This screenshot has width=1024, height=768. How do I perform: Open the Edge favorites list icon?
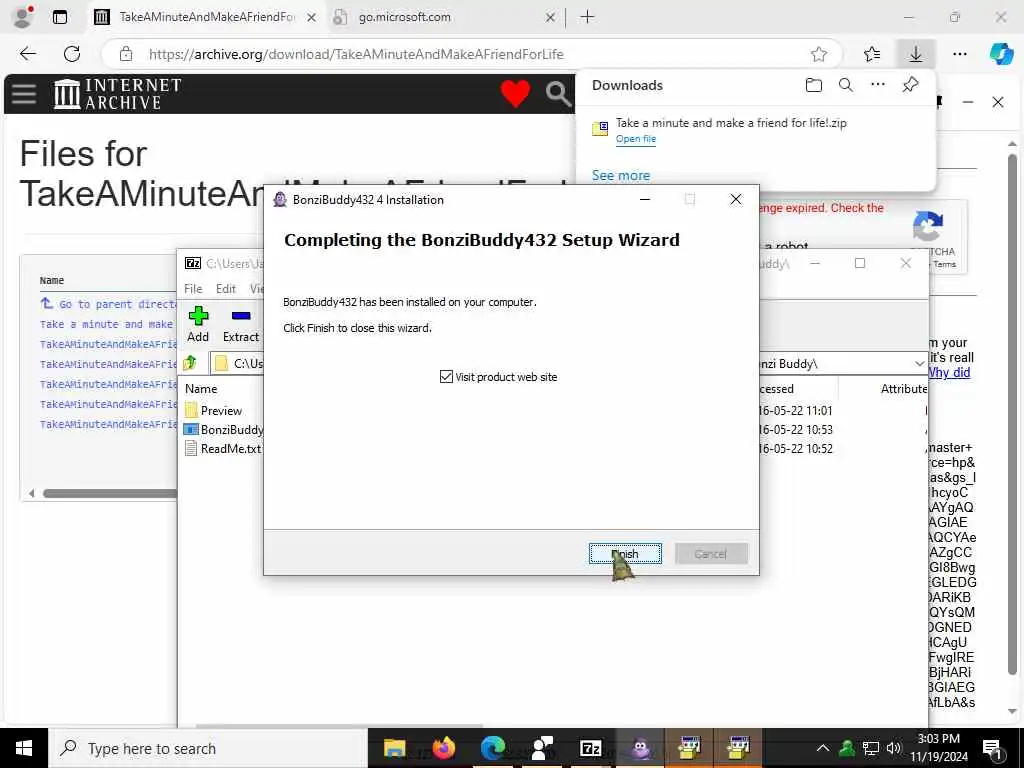pos(871,54)
